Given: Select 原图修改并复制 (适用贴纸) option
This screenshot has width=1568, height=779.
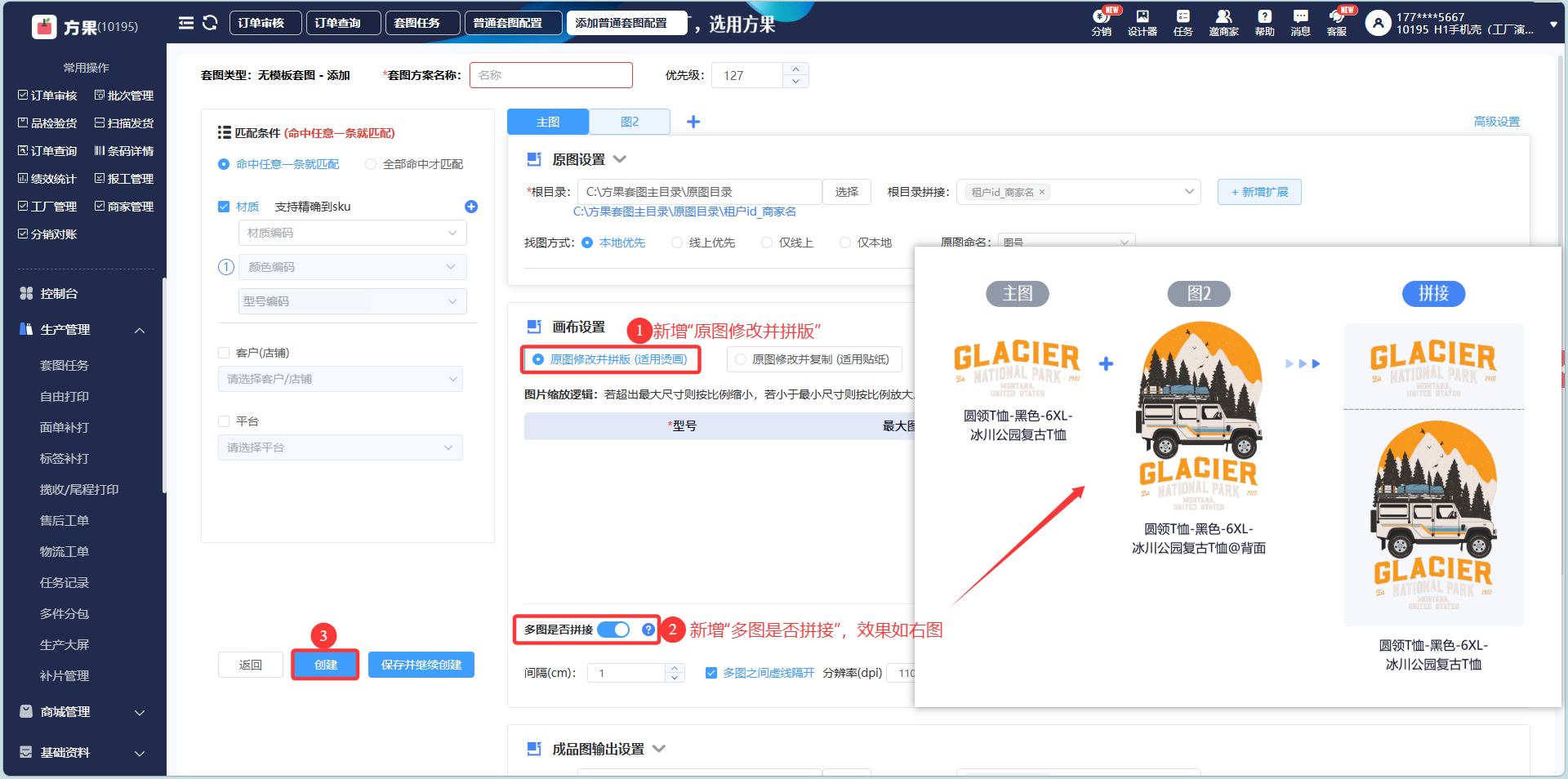Looking at the screenshot, I should coord(813,359).
